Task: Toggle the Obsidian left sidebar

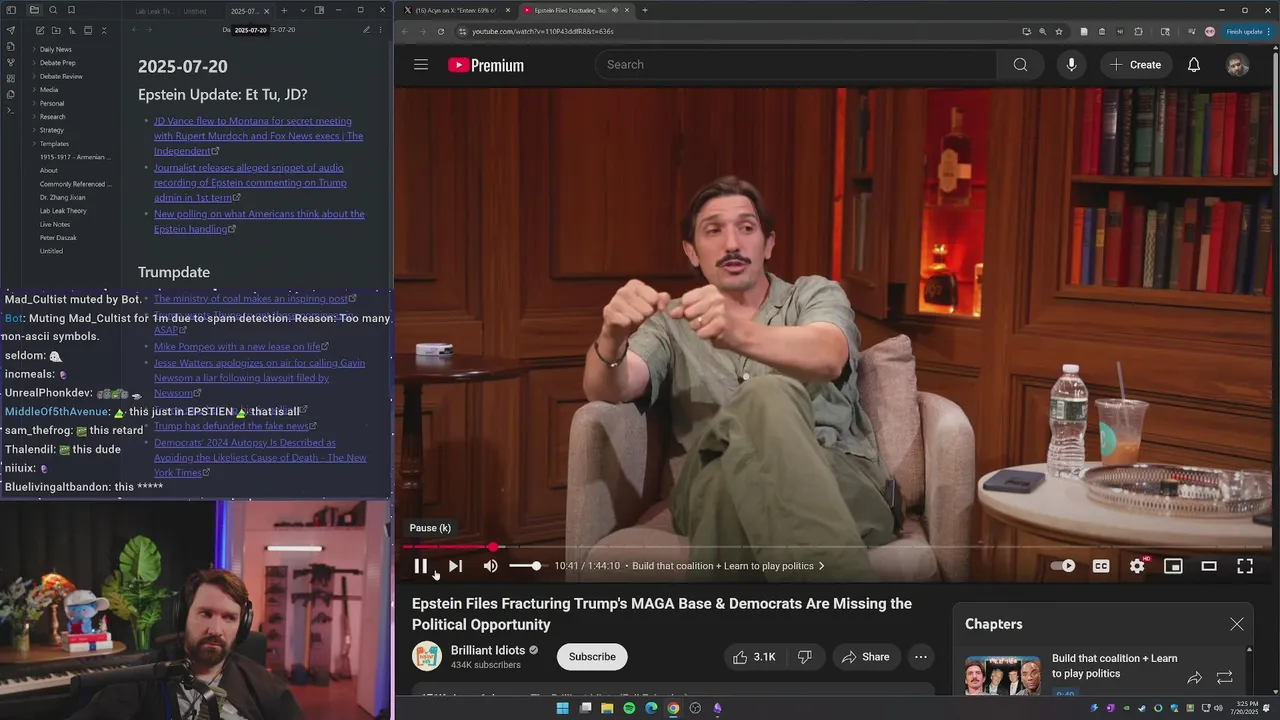Action: (11, 10)
